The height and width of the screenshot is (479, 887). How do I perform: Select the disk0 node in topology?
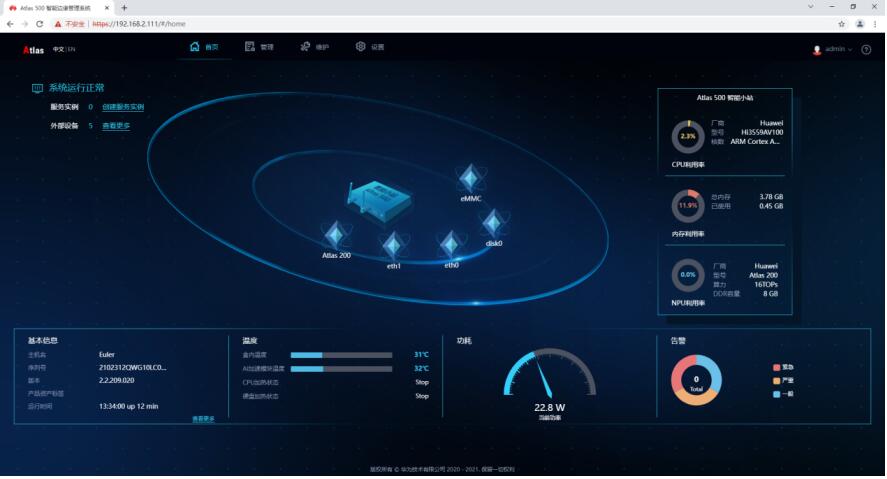tap(493, 227)
